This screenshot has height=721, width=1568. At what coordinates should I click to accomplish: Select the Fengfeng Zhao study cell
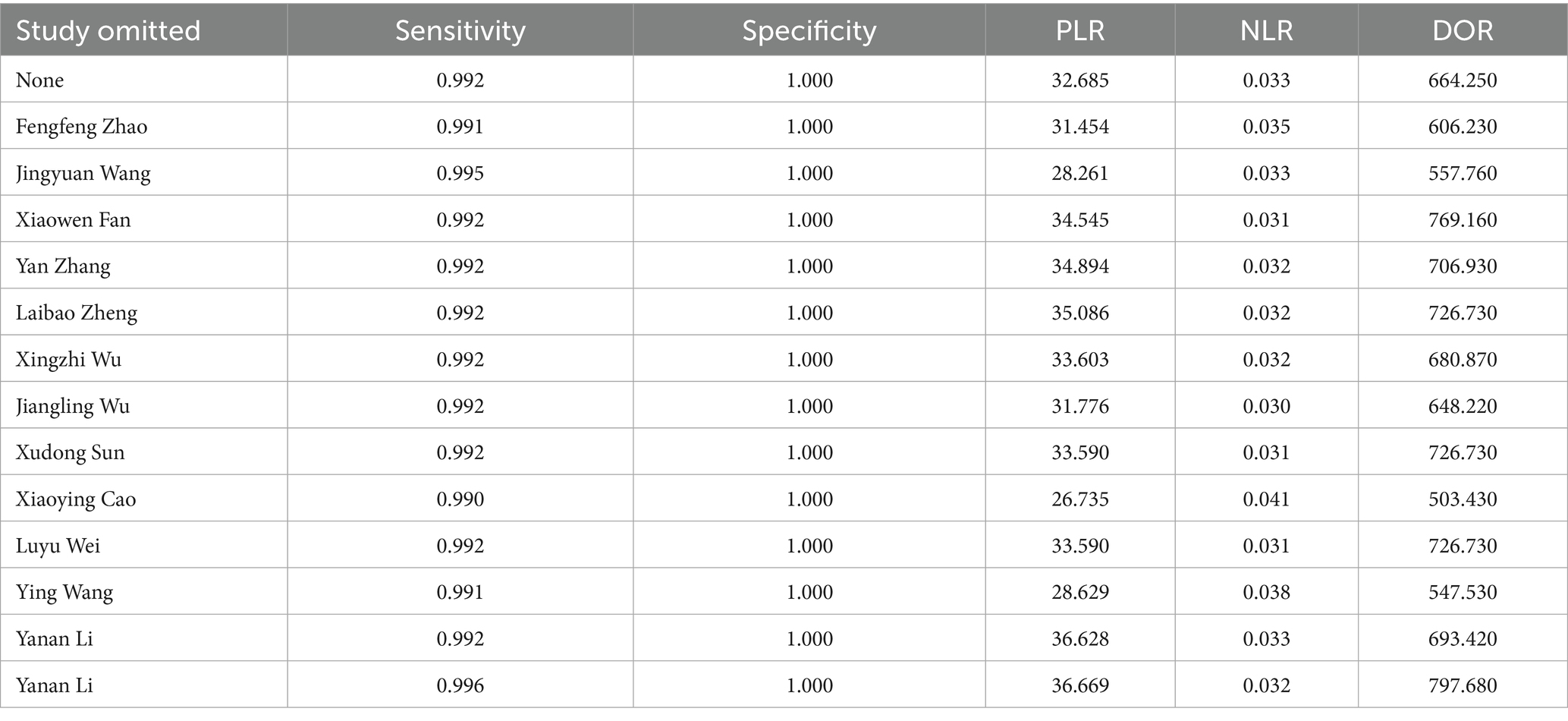point(81,127)
